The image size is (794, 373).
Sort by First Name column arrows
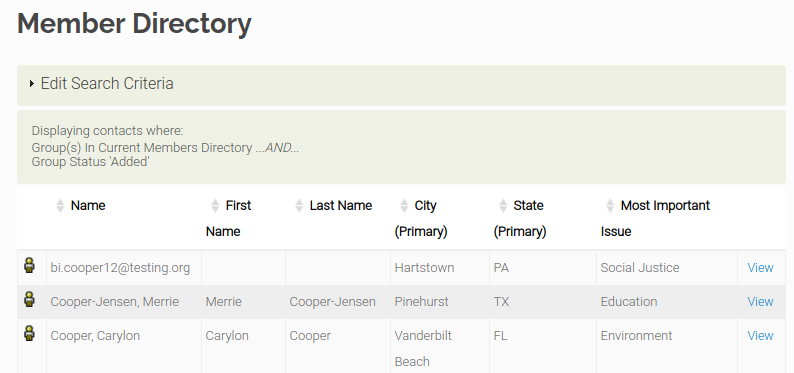click(x=215, y=205)
